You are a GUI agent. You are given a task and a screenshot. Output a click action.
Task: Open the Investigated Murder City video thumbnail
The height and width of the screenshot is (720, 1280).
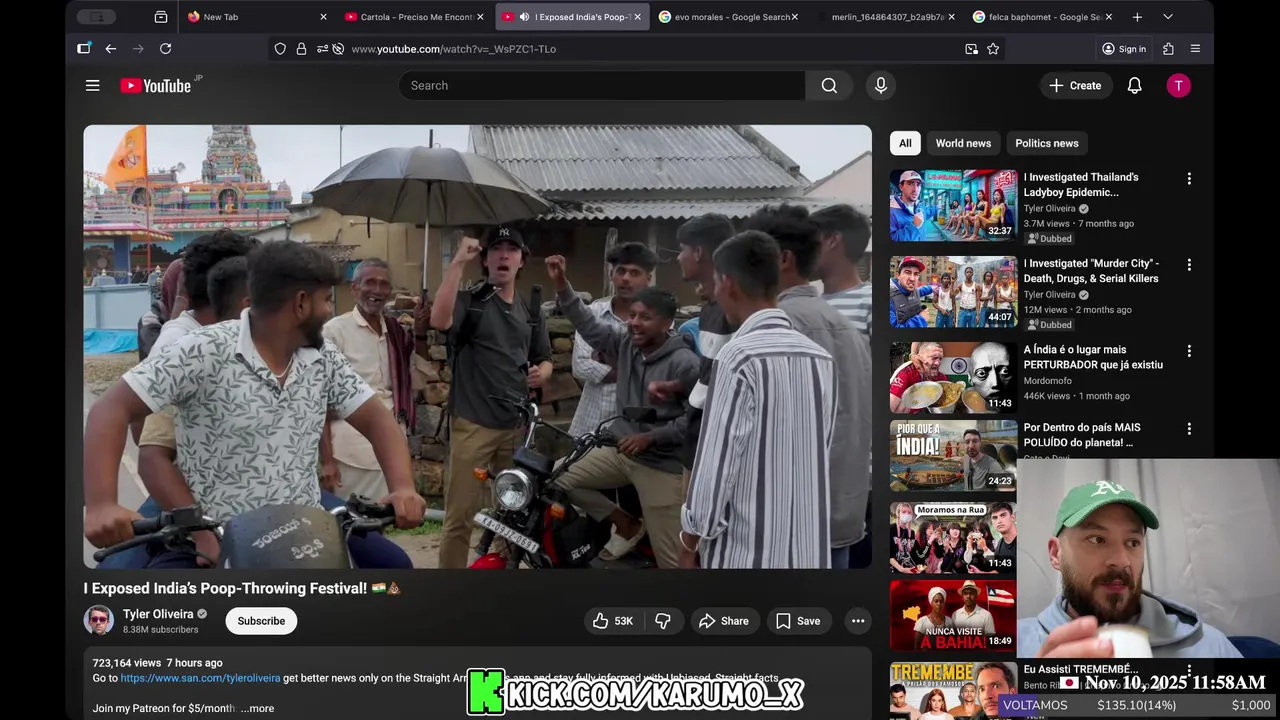pos(953,291)
